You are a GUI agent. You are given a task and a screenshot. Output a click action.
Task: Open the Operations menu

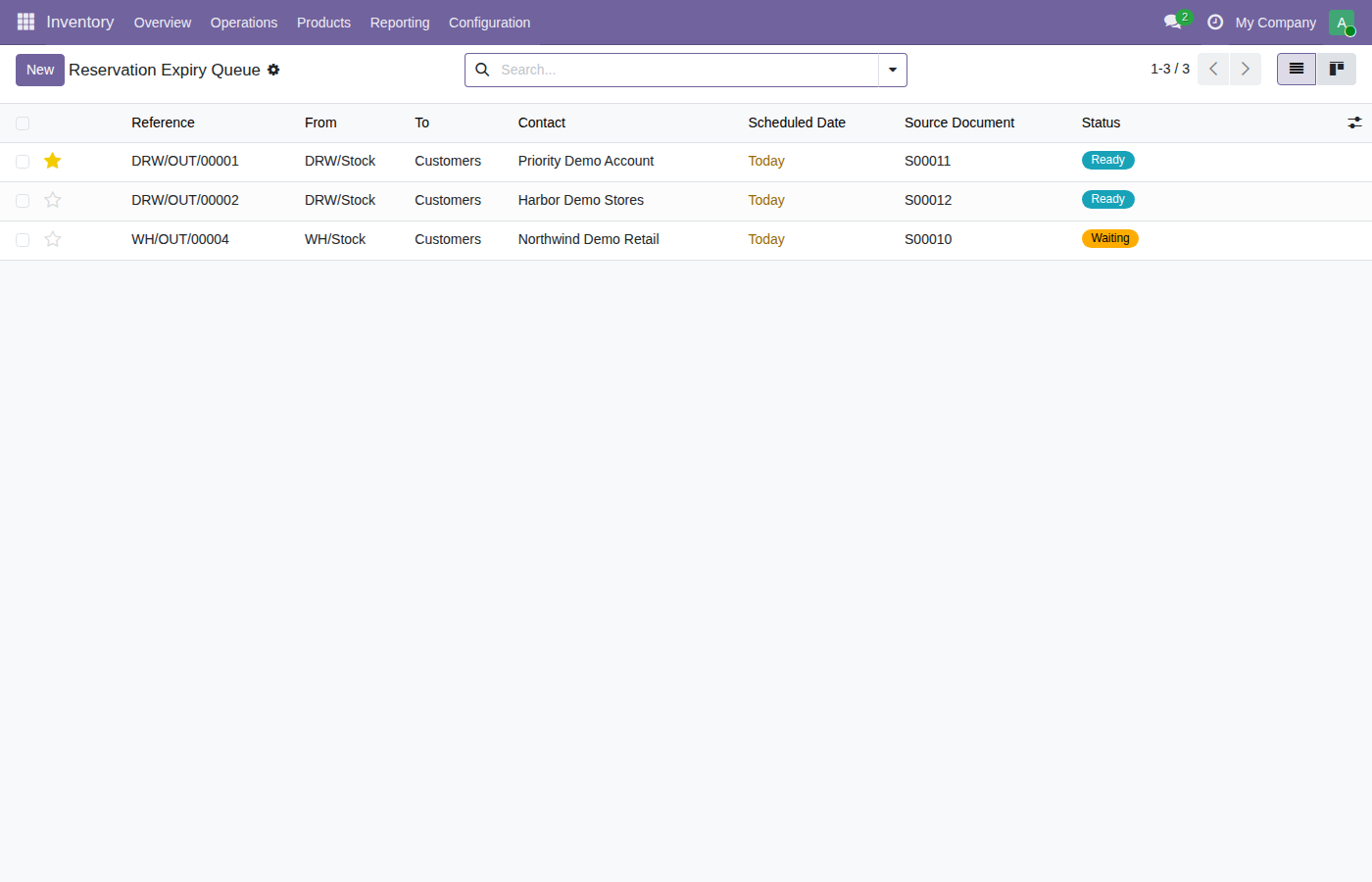pyautogui.click(x=244, y=23)
